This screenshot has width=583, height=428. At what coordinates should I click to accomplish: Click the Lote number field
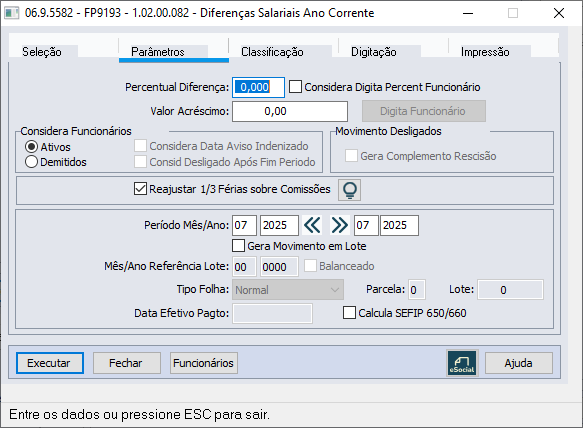[510, 290]
